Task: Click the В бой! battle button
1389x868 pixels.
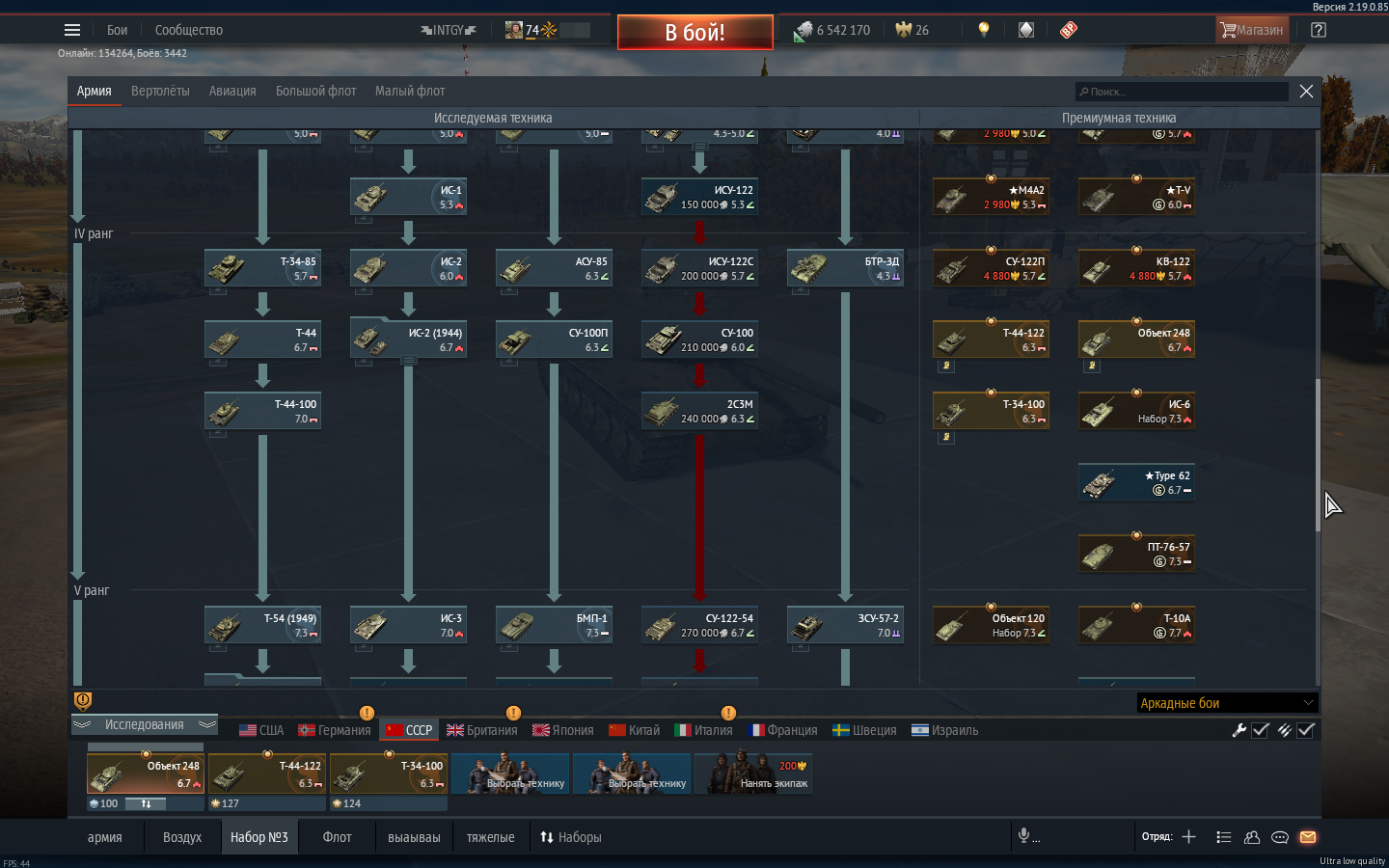Action: click(x=695, y=32)
